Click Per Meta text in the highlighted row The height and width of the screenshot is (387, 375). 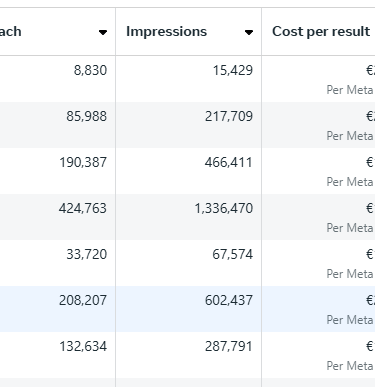[350, 320]
